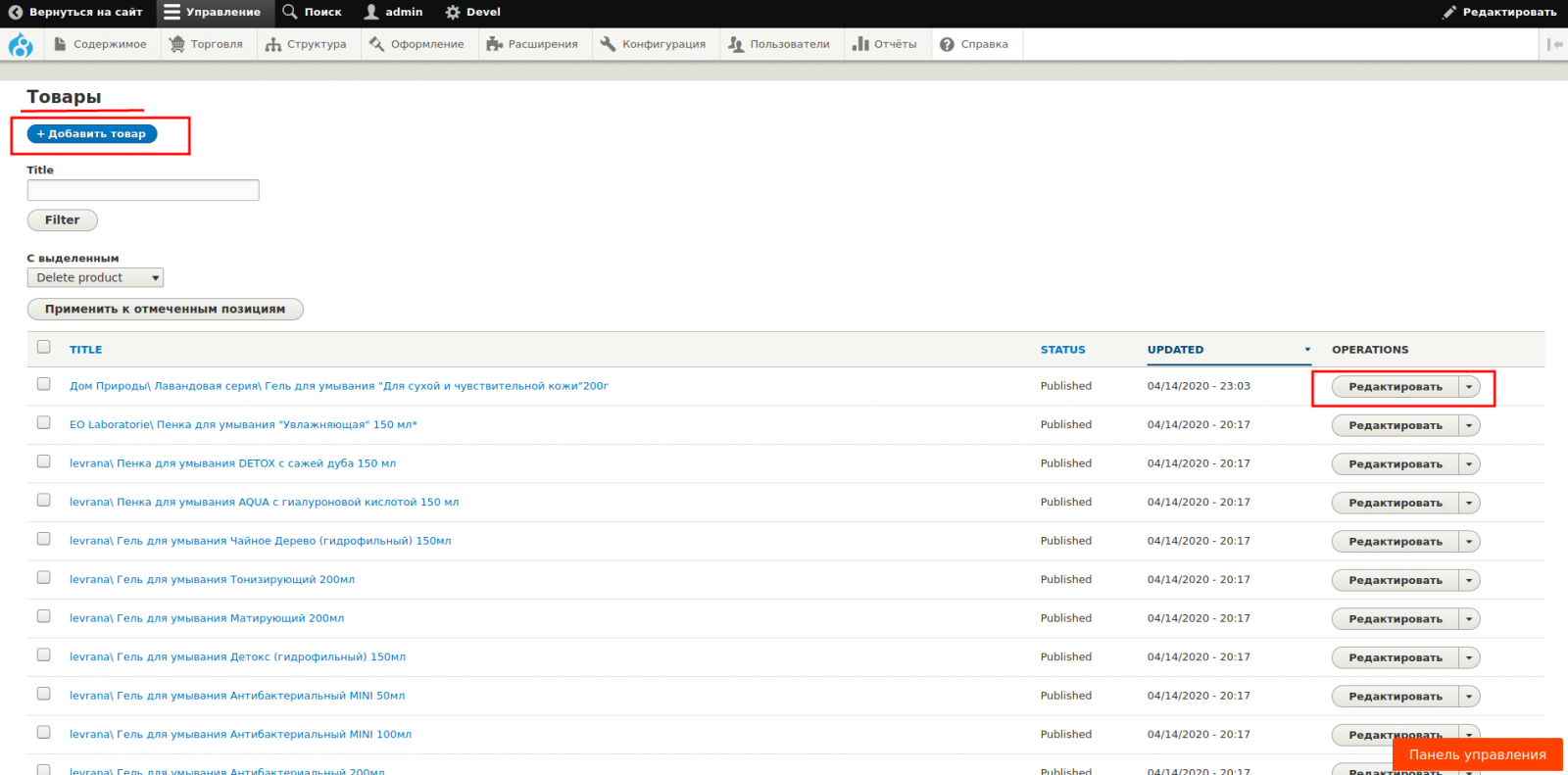This screenshot has width=1568, height=775.
Task: Open the orange Панель управления button
Action: pos(1477,754)
